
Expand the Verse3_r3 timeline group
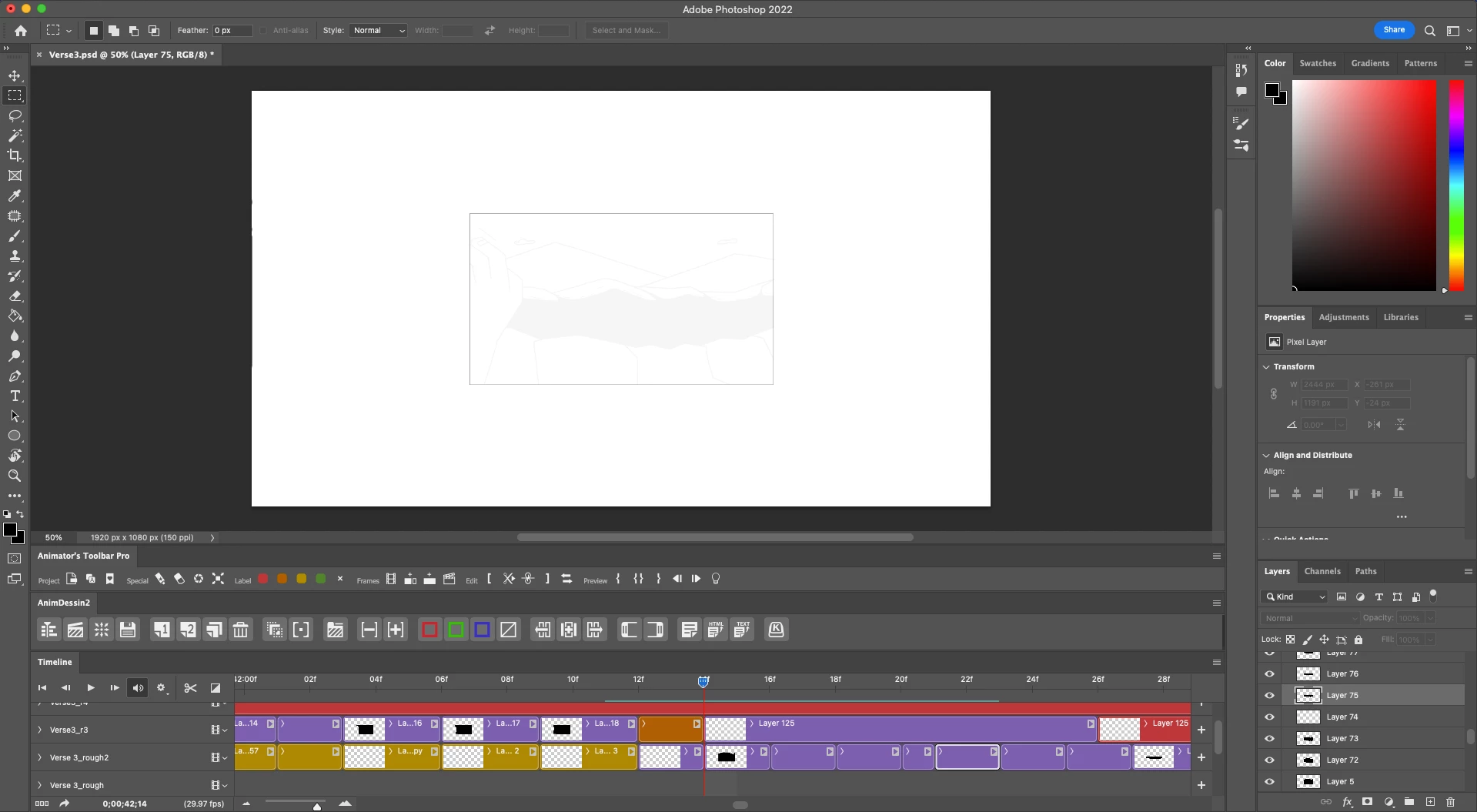pyautogui.click(x=40, y=730)
